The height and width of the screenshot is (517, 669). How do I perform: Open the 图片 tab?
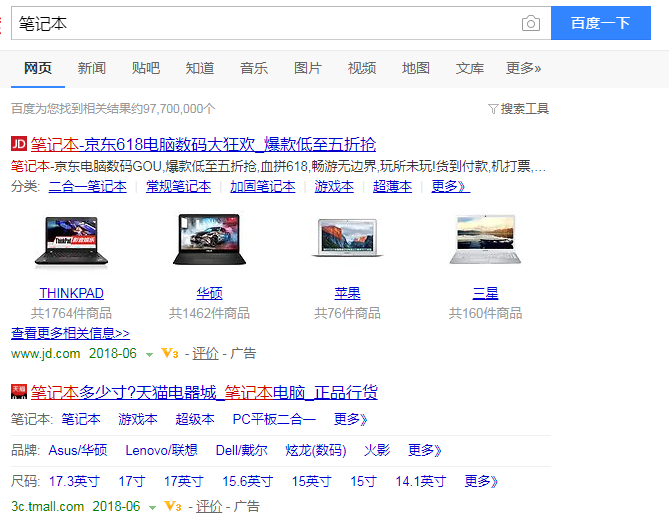tap(308, 68)
